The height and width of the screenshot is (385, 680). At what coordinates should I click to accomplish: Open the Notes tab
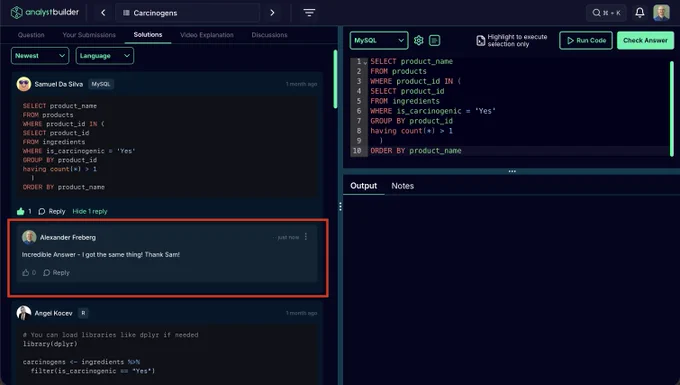pos(402,186)
